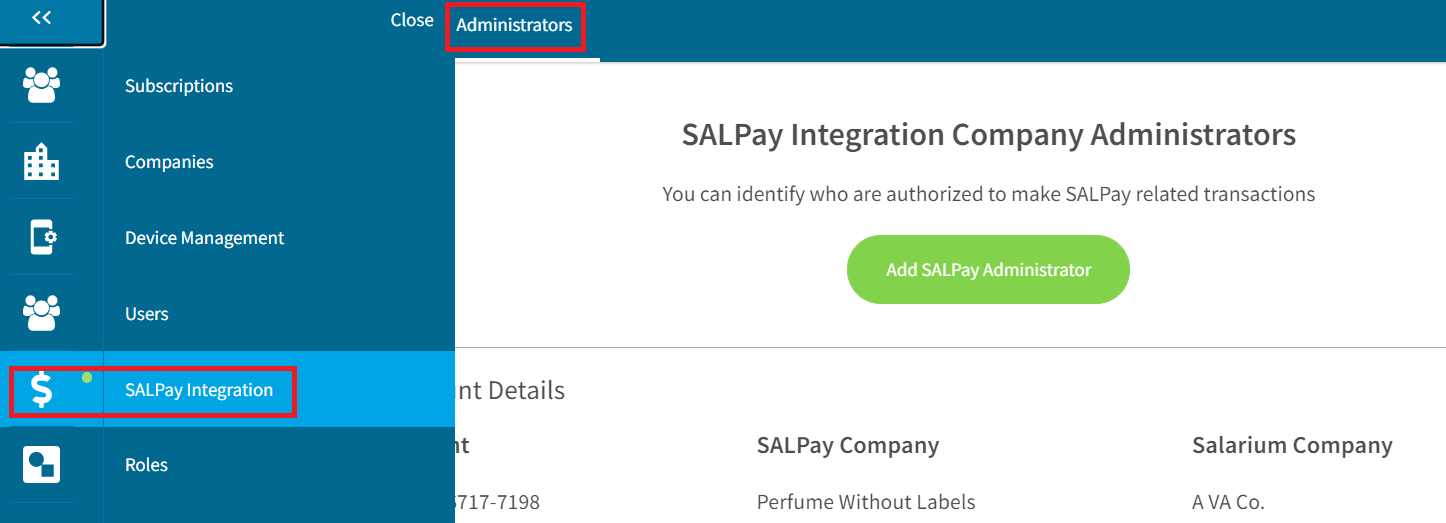Close the expanded side menu
Screen dimensions: 1446x523
(x=412, y=20)
